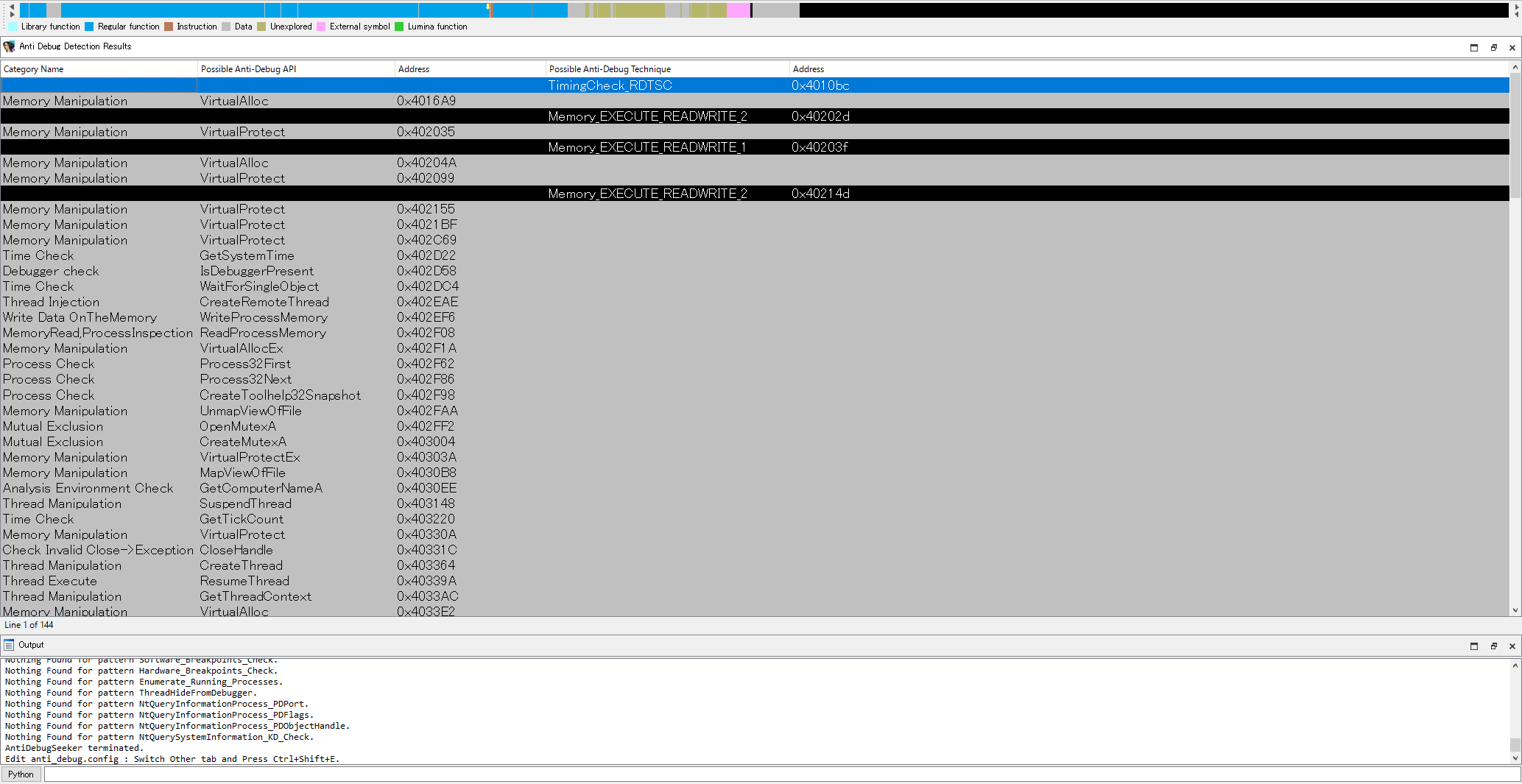Select the VirtualProtectEx row

[755, 457]
